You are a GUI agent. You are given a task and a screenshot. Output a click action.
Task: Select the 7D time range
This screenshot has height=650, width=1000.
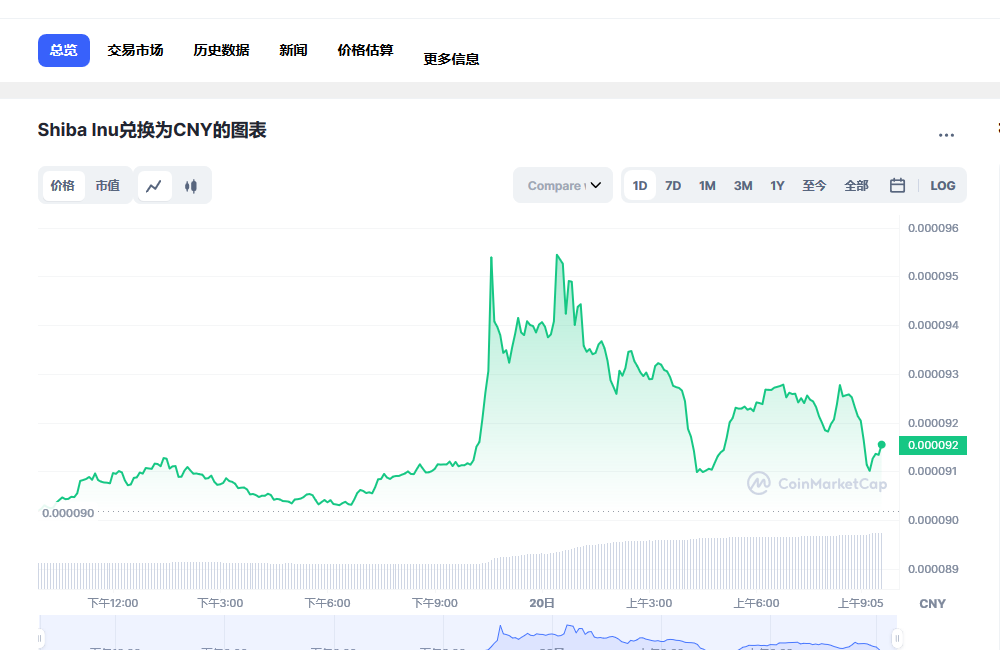click(673, 186)
